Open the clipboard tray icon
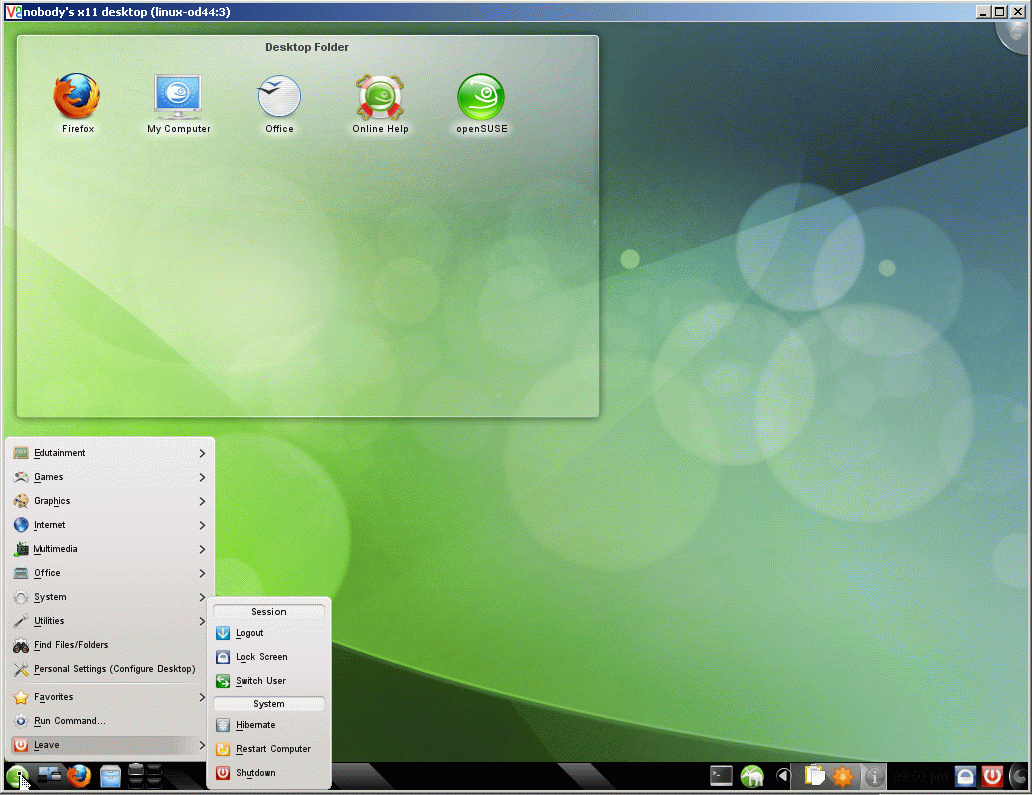Image resolution: width=1032 pixels, height=795 pixels. (815, 777)
